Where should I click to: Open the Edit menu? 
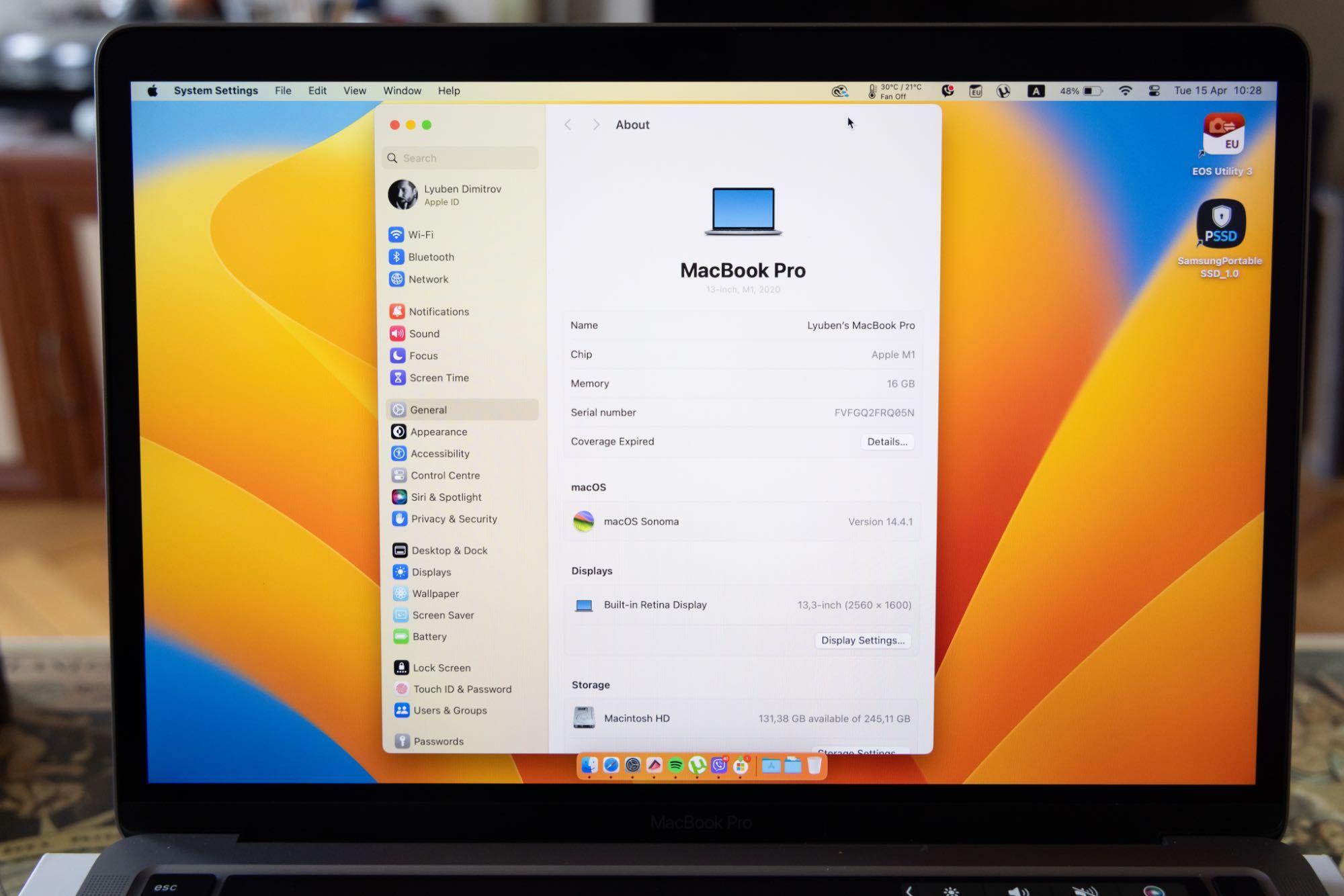pos(317,91)
